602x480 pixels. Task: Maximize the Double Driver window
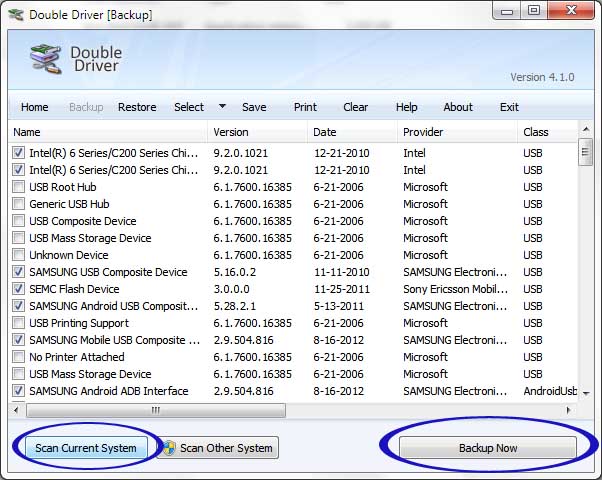pos(534,10)
